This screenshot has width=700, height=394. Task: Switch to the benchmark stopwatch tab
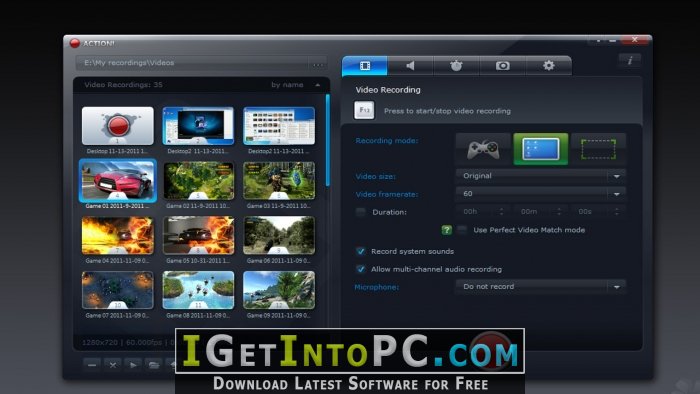tap(456, 66)
